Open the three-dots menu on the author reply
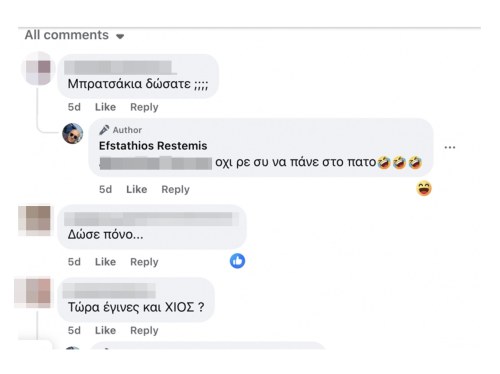The image size is (500, 374). (x=450, y=147)
